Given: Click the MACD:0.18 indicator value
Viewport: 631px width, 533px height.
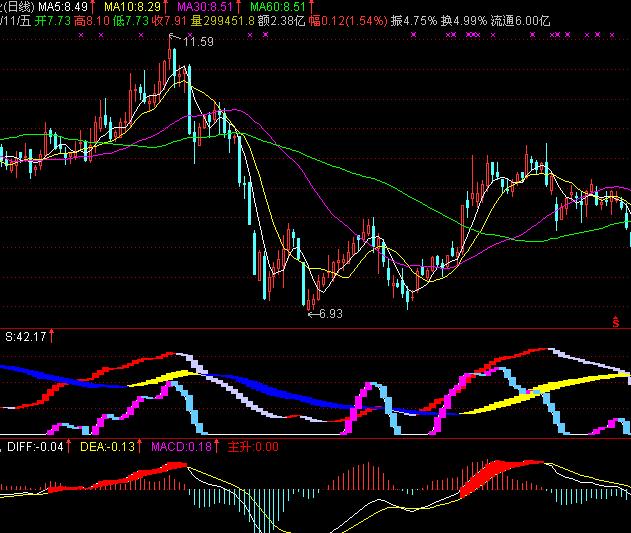Looking at the screenshot, I should (181, 446).
